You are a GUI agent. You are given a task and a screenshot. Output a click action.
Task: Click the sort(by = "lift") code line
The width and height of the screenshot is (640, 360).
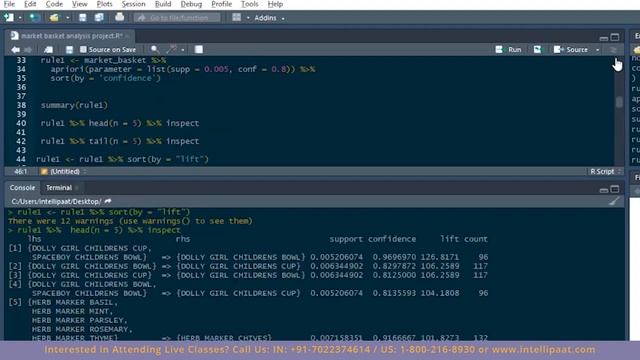[122, 159]
